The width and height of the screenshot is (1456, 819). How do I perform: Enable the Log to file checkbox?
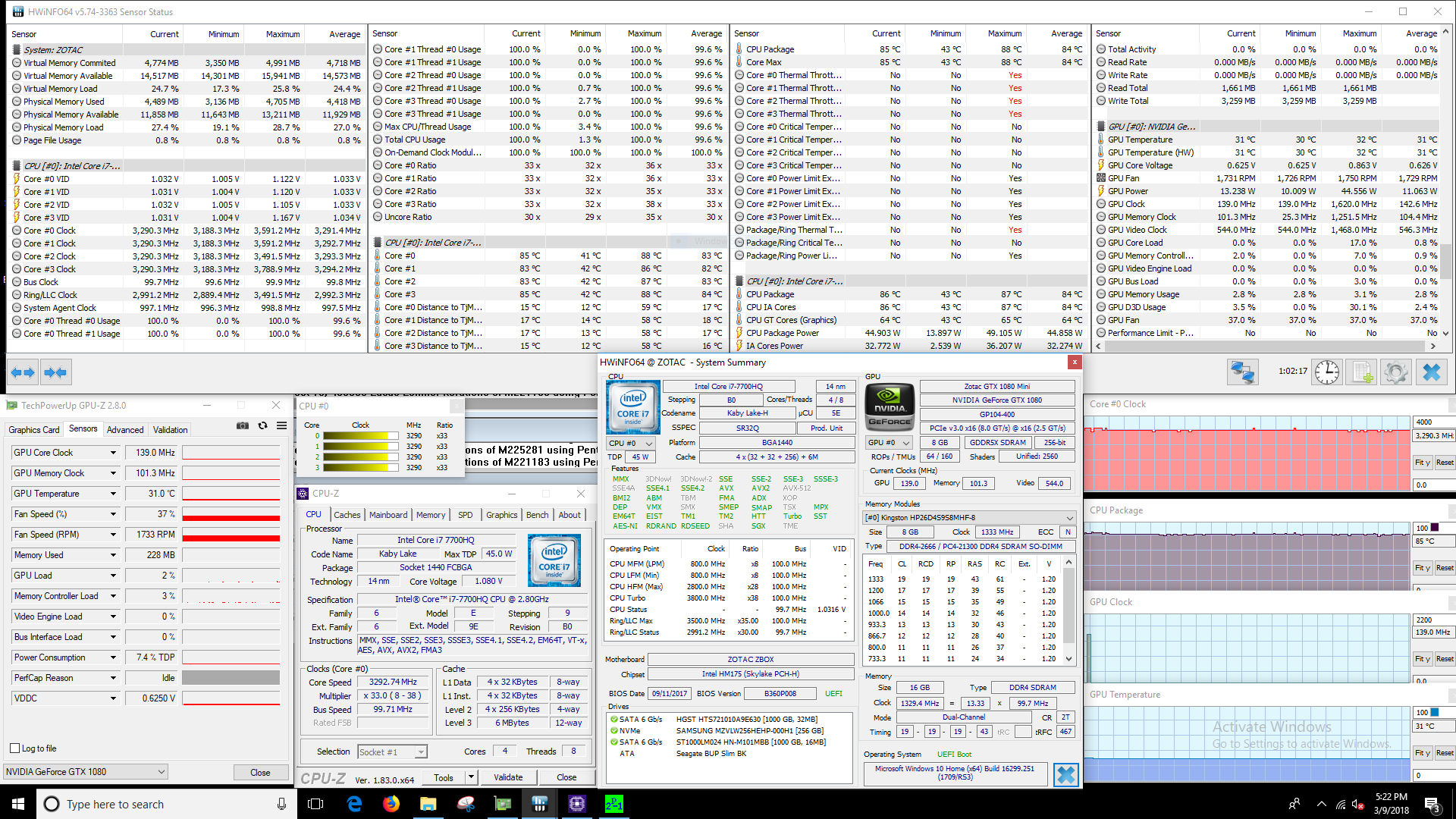(x=14, y=748)
